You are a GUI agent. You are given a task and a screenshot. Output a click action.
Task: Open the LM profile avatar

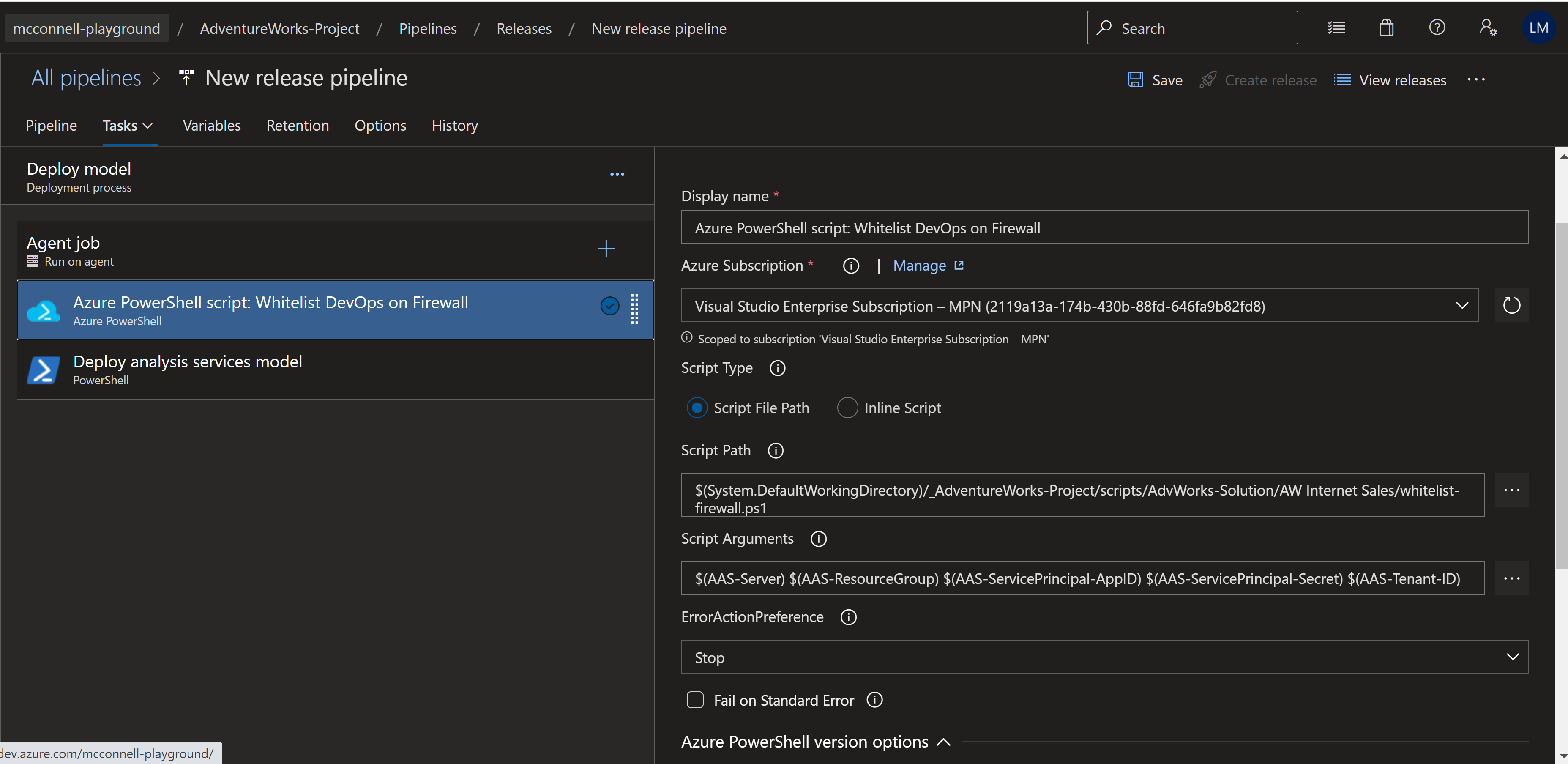pyautogui.click(x=1538, y=28)
